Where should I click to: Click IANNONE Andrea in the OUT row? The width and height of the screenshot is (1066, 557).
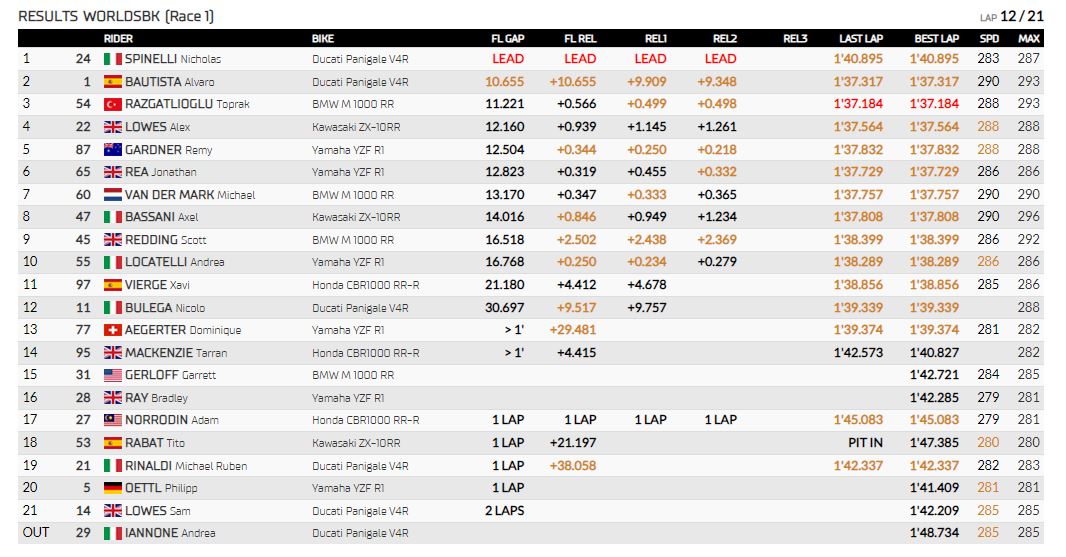(170, 533)
